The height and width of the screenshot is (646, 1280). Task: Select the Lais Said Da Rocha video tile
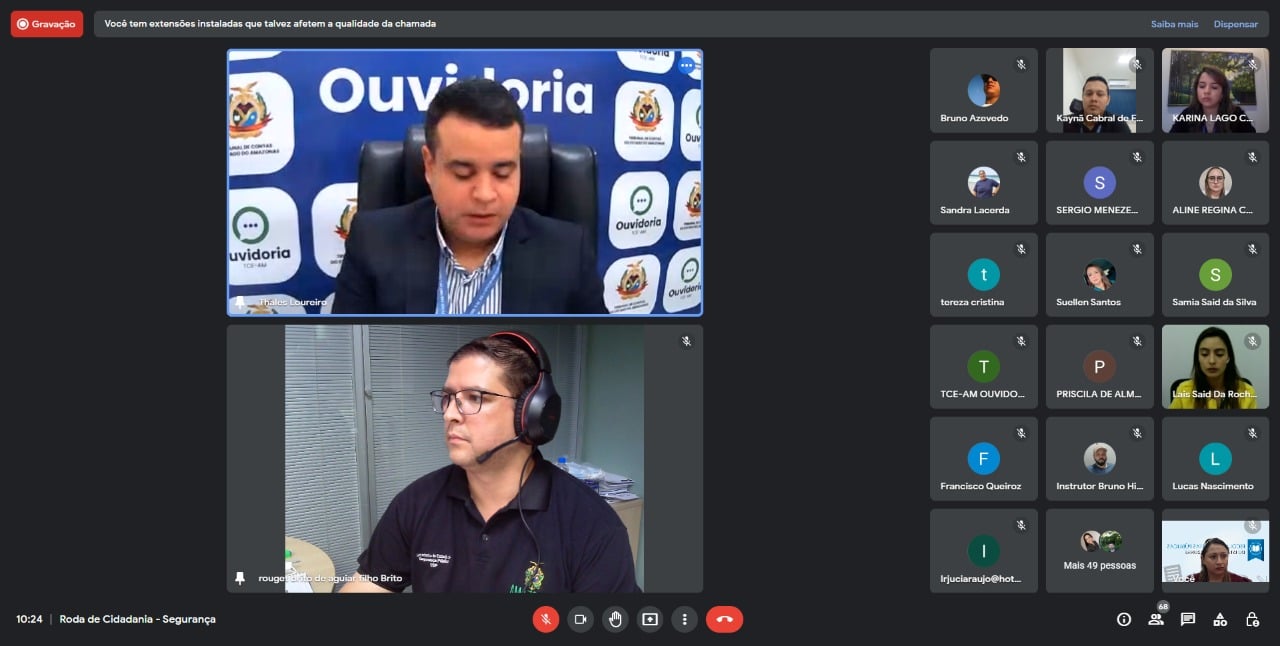1215,367
